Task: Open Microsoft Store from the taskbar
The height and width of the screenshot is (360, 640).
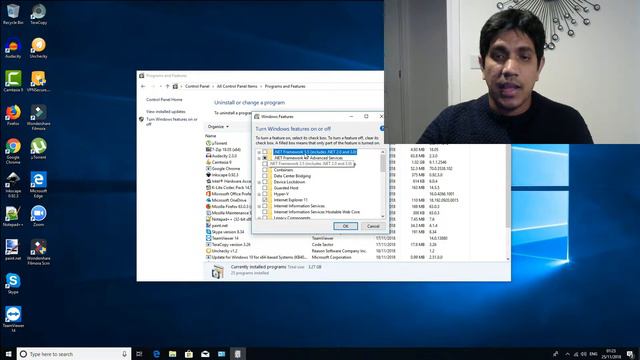Action: (x=189, y=354)
